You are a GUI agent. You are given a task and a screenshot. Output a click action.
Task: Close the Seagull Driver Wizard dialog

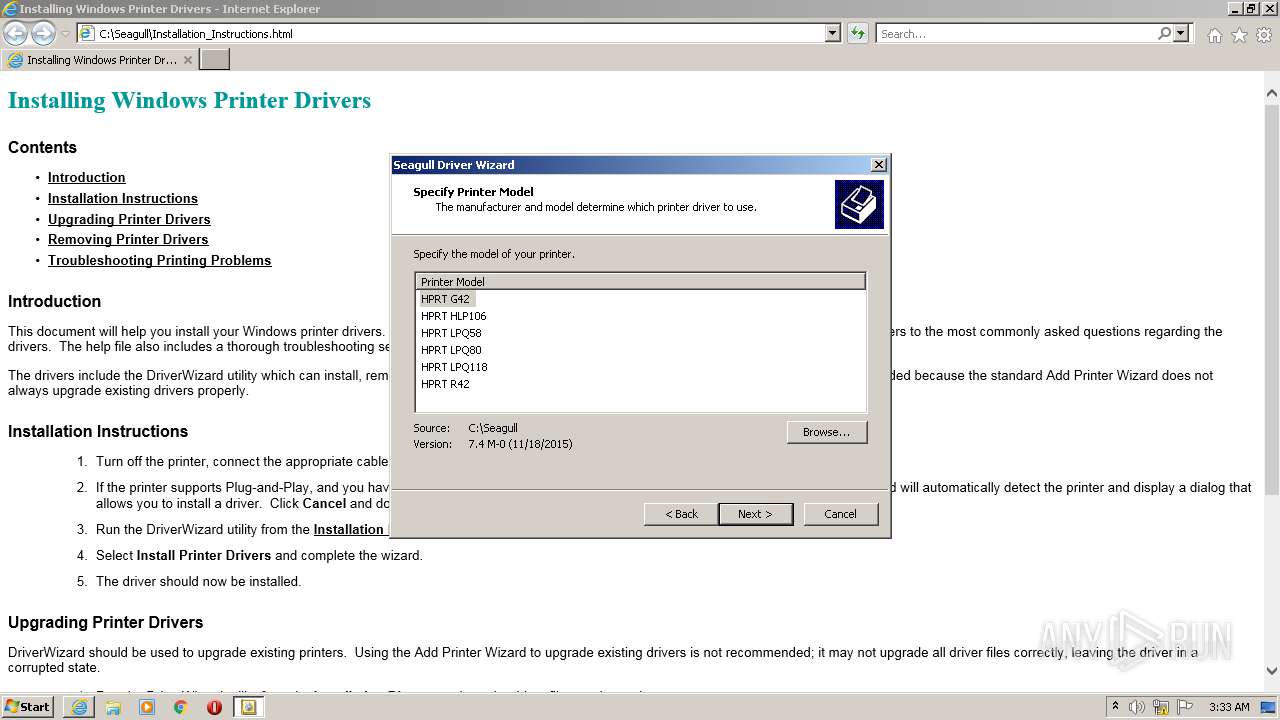(x=879, y=165)
